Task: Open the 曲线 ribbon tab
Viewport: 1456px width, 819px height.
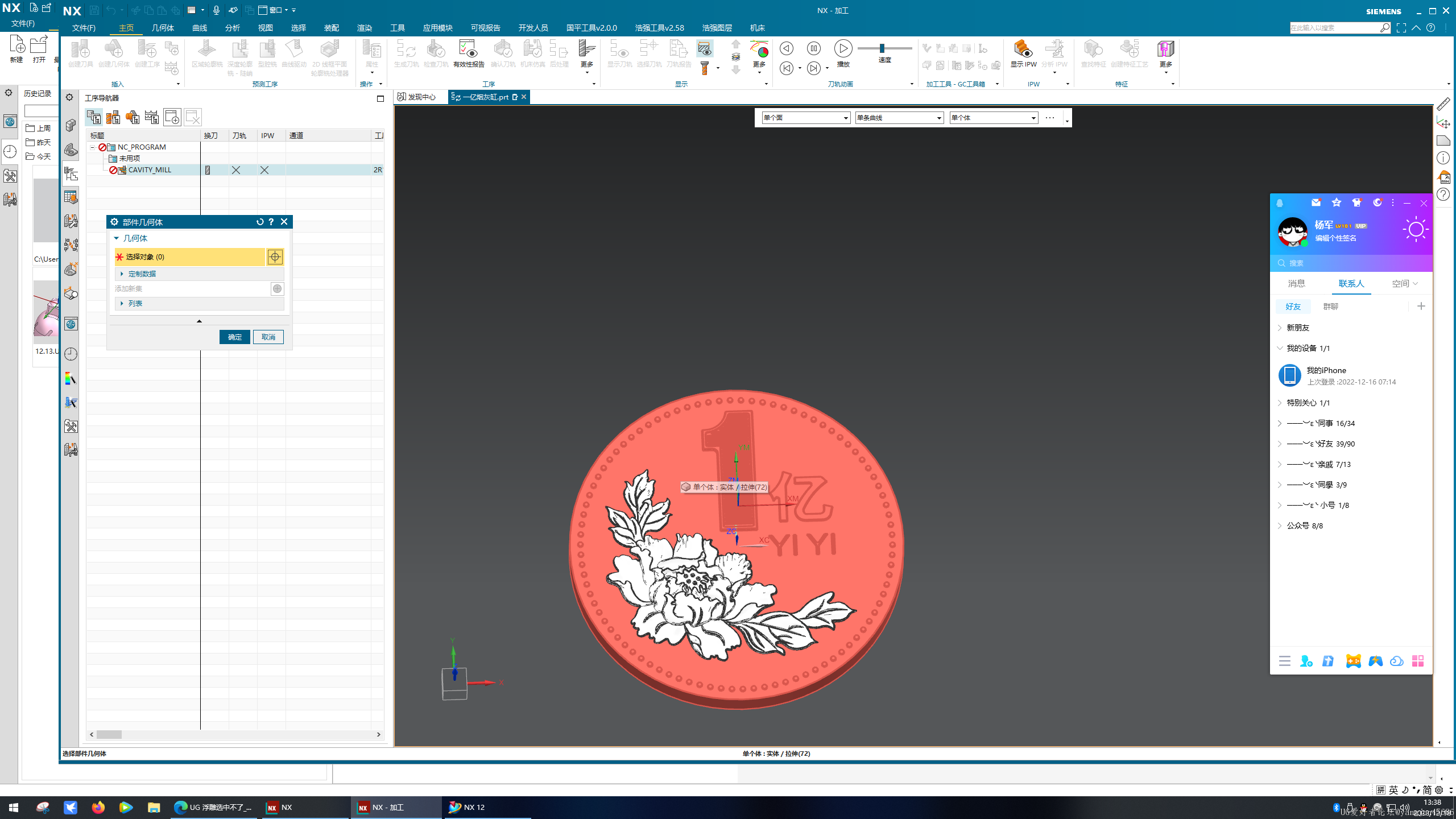Action: [200, 28]
